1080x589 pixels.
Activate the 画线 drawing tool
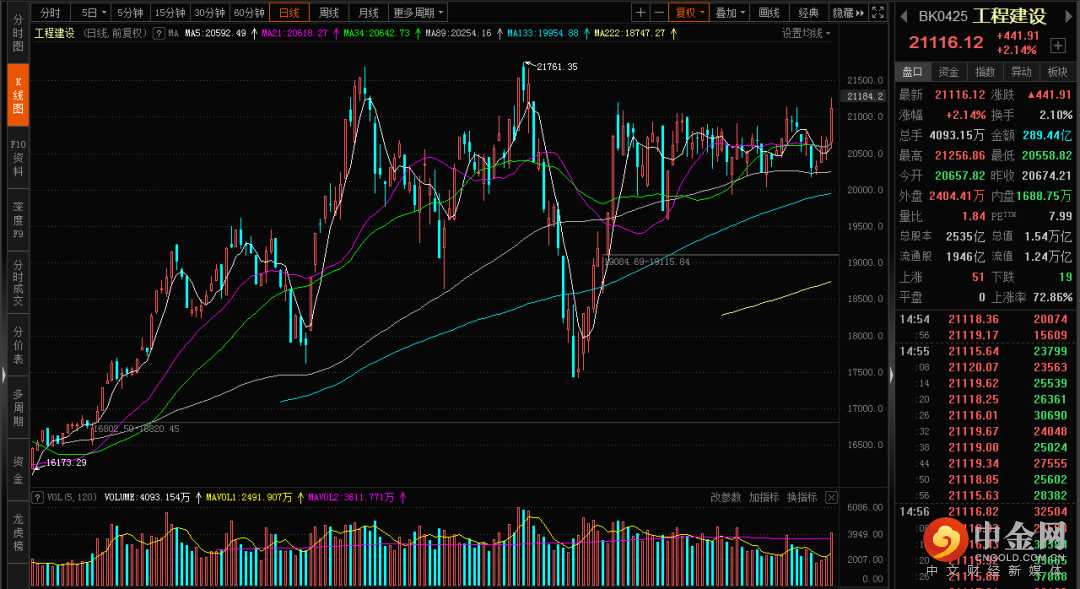click(x=769, y=12)
